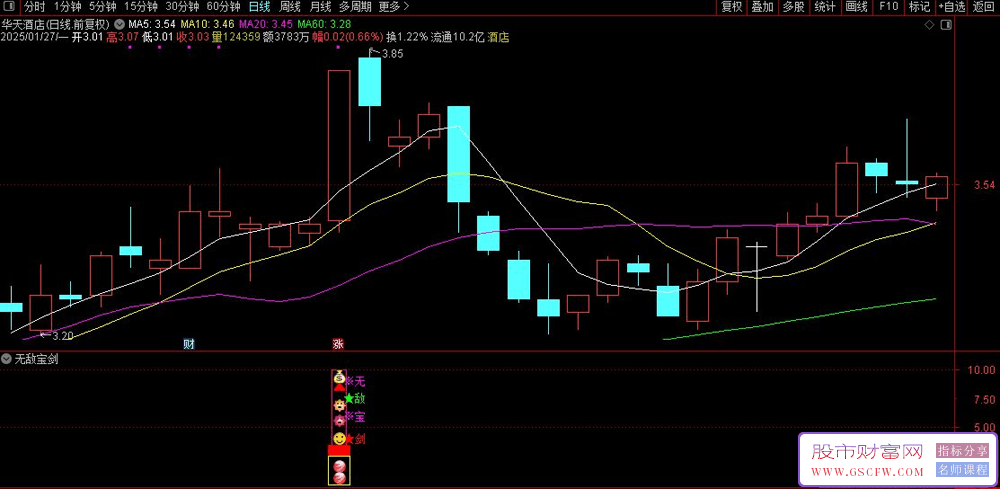Viewport: 1000px width, 489px height.
Task: Click the upper red ball in the yellow box
Action: [339, 466]
